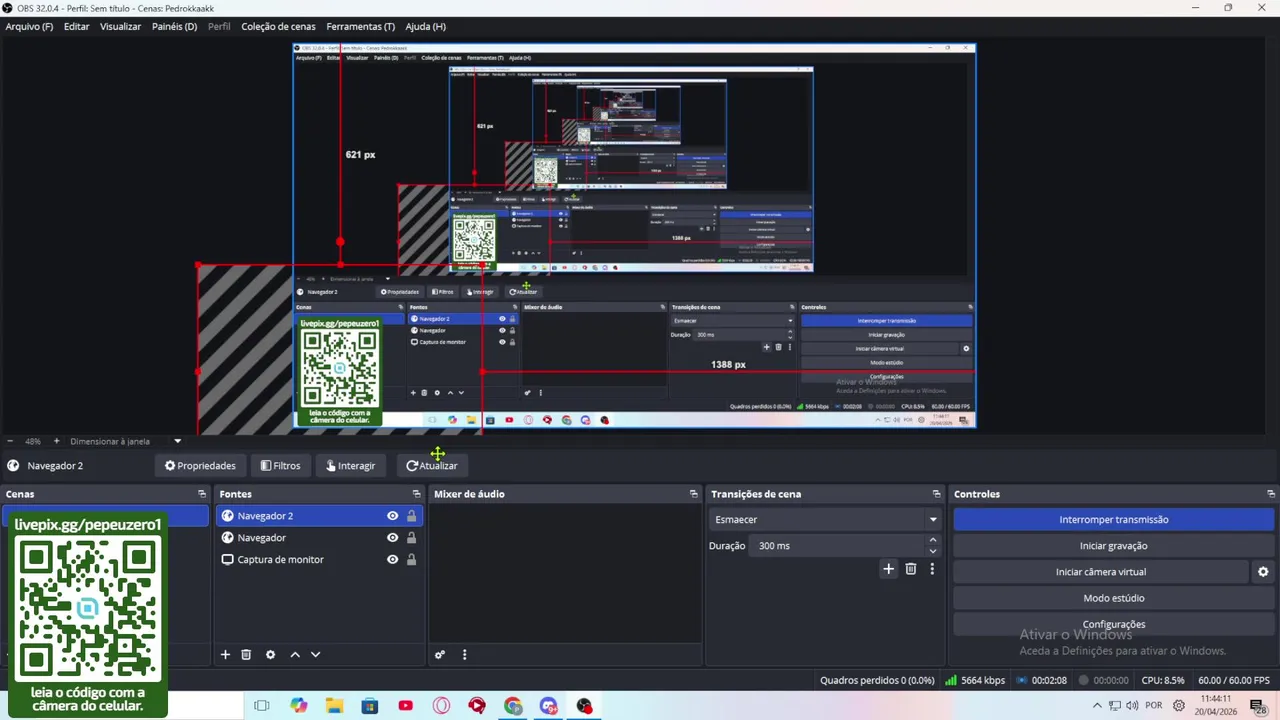This screenshot has width=1280, height=720.
Task: Open File Explorer from the taskbar
Action: coord(334,706)
